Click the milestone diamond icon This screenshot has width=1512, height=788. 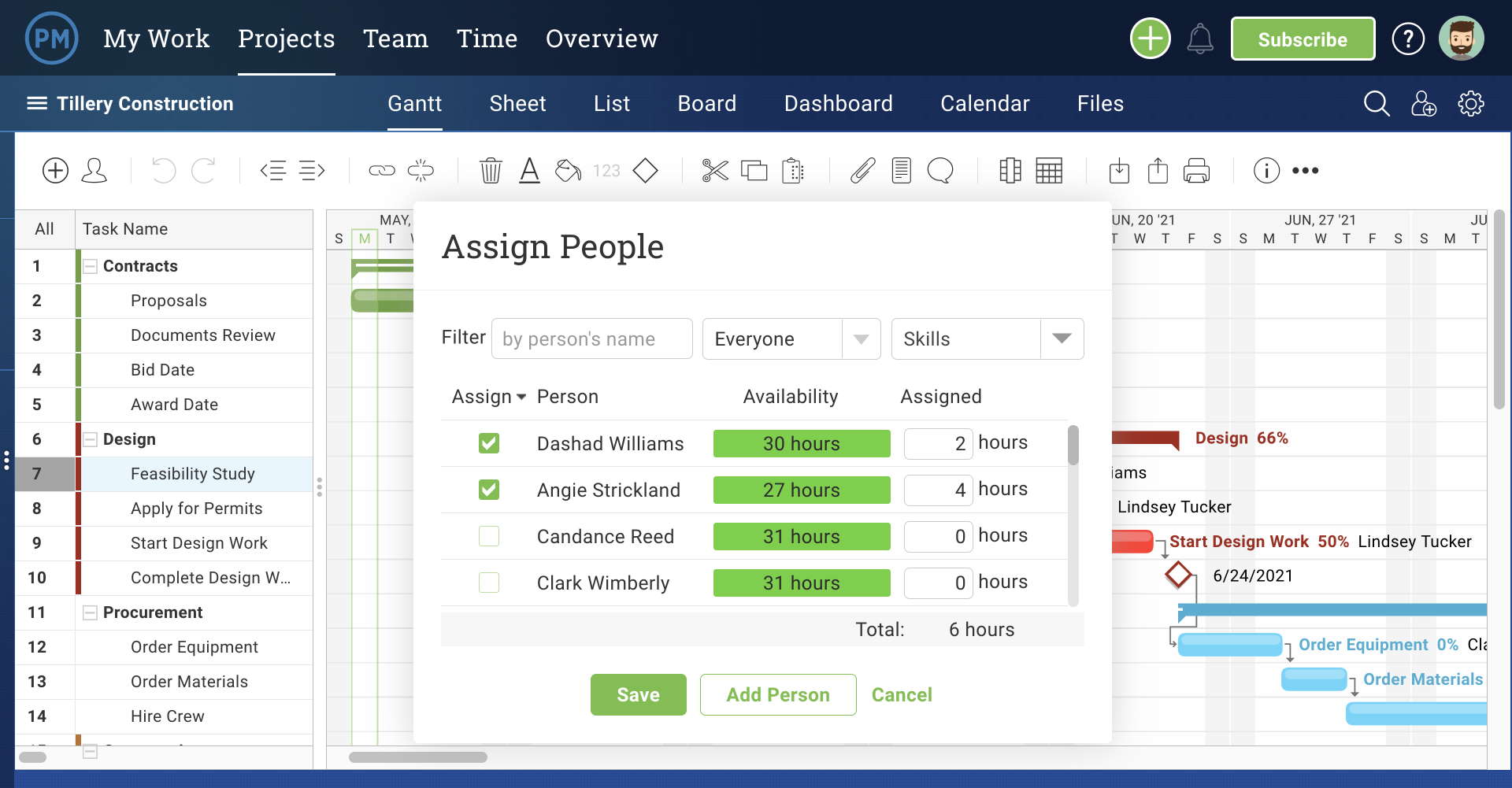tap(646, 170)
